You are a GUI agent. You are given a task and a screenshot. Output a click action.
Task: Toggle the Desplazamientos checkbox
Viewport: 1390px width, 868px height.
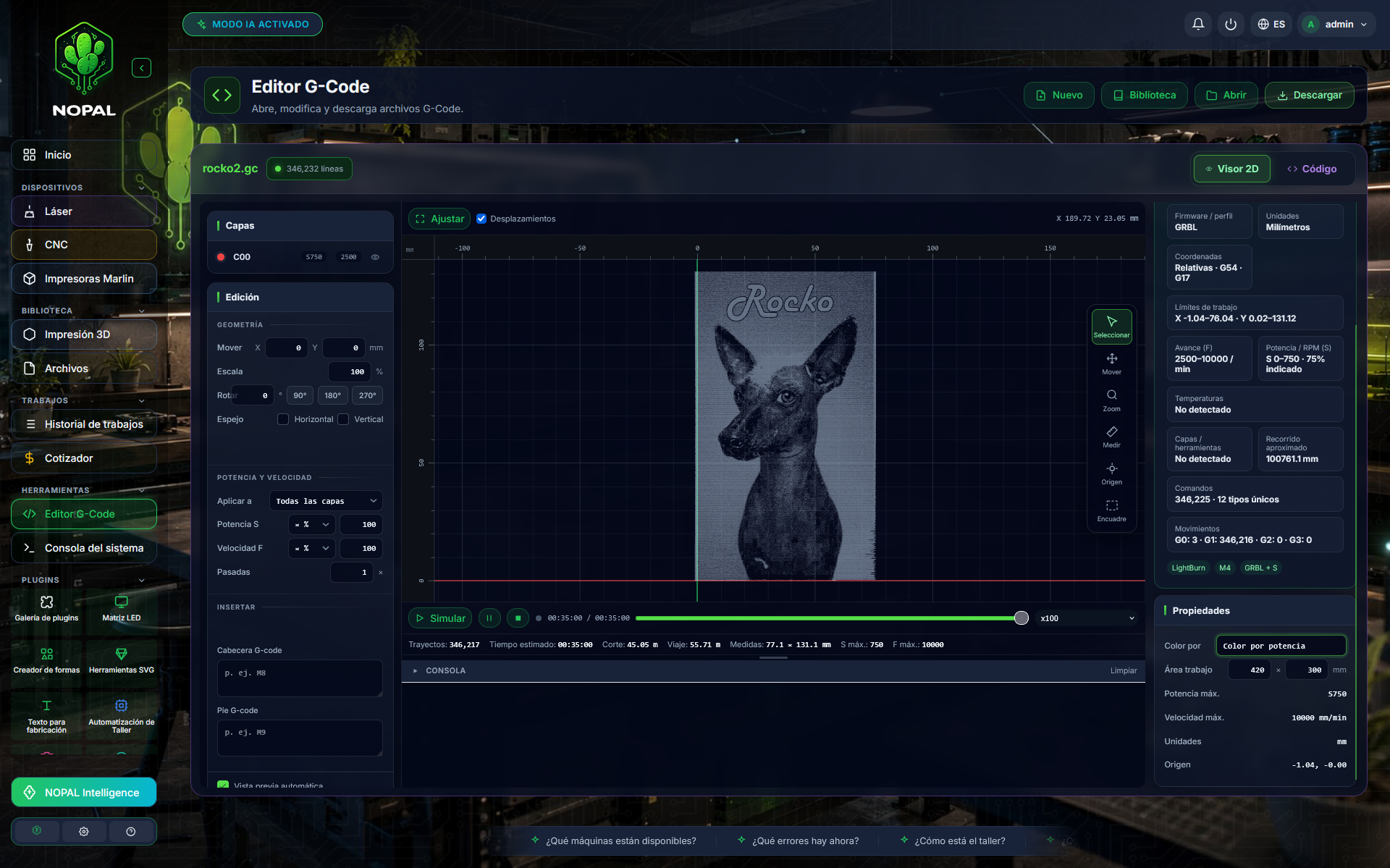tap(481, 219)
